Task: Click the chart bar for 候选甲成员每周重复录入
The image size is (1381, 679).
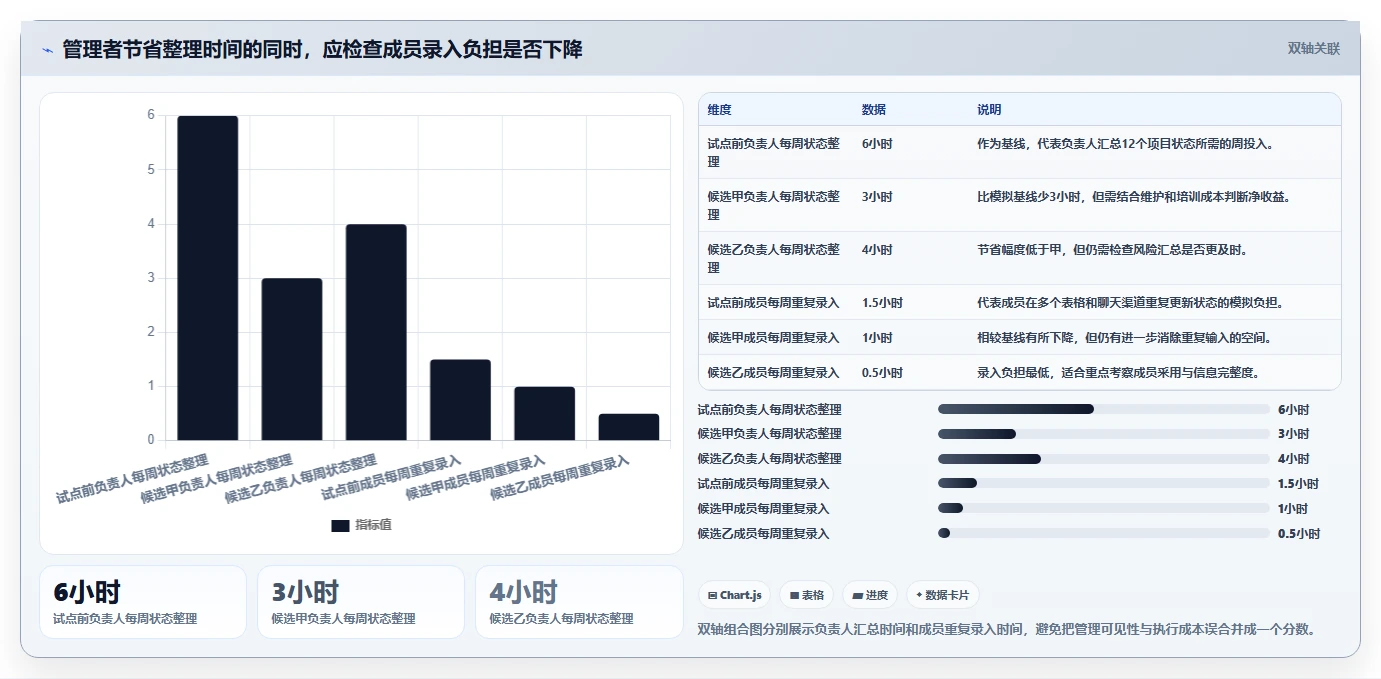Action: (544, 413)
